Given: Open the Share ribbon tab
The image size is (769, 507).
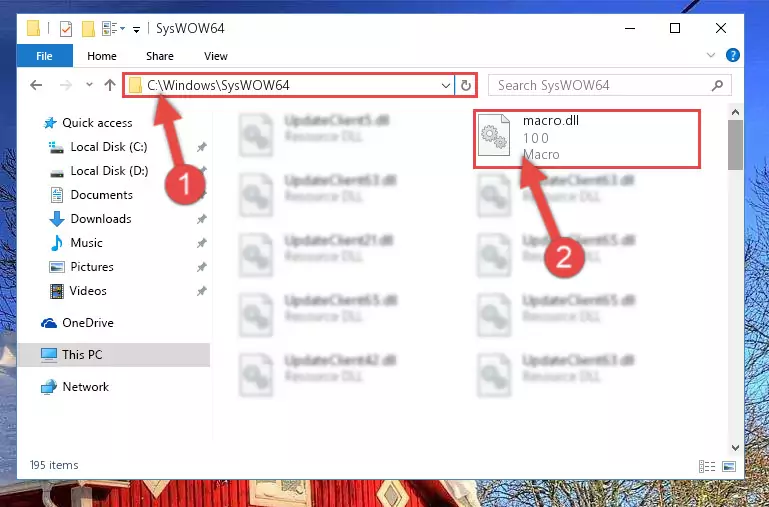Looking at the screenshot, I should [x=159, y=56].
